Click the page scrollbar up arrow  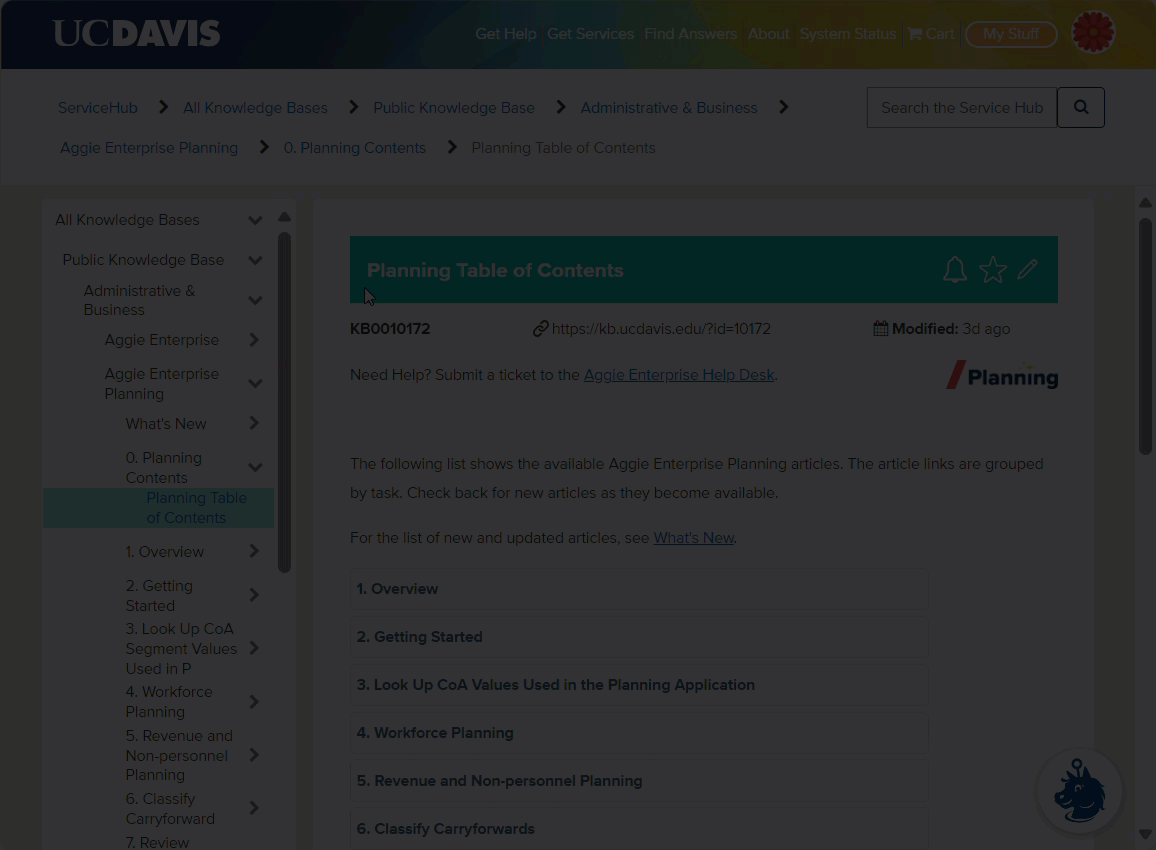coord(1145,203)
